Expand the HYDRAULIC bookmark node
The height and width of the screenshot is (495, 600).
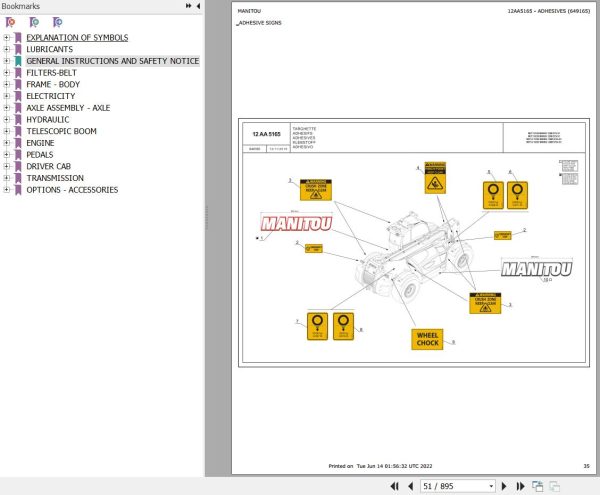click(6, 119)
